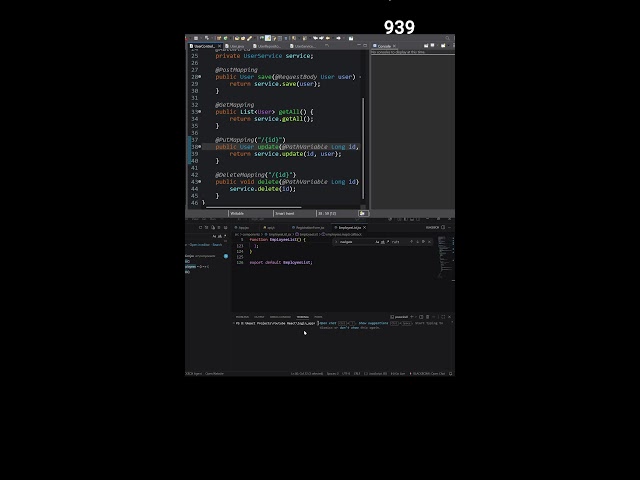Image resolution: width=640 pixels, height=480 pixels.
Task: Minimize the Eclipse editor area
Action: click(x=359, y=45)
